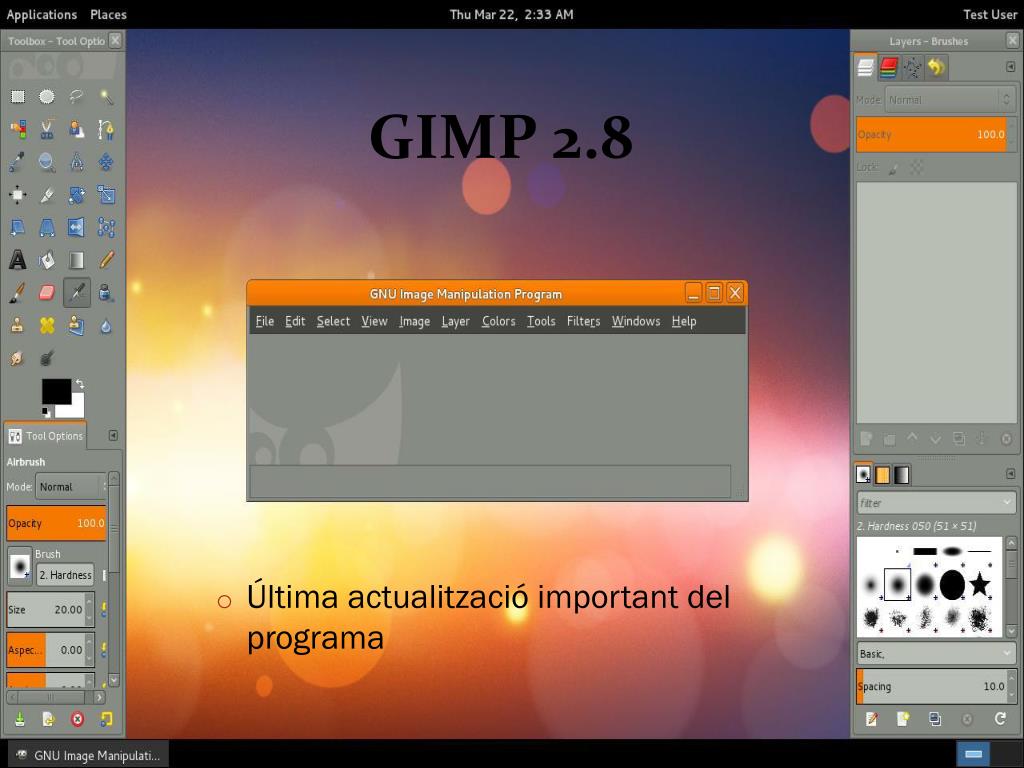Select the star brush thumbnail
The height and width of the screenshot is (768, 1024).
(x=980, y=584)
